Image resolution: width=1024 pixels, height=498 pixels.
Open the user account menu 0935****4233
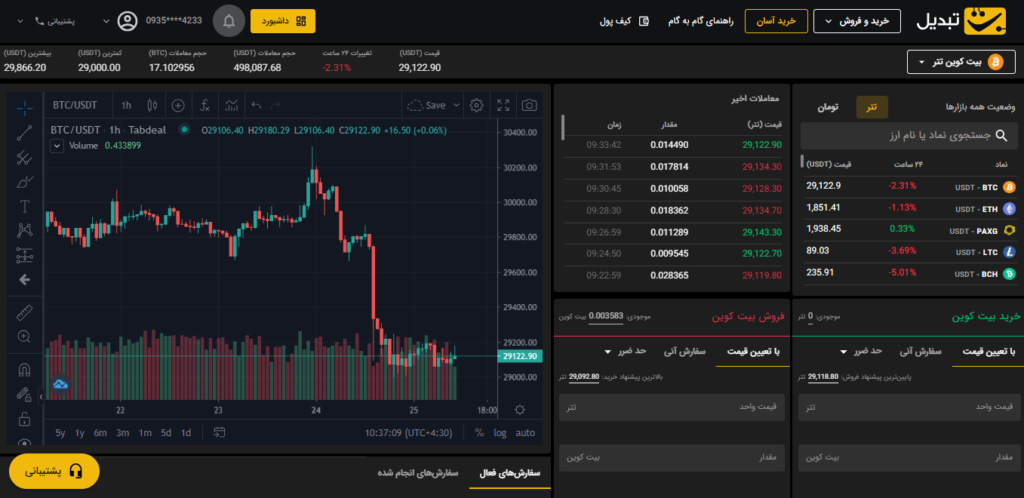click(x=153, y=21)
